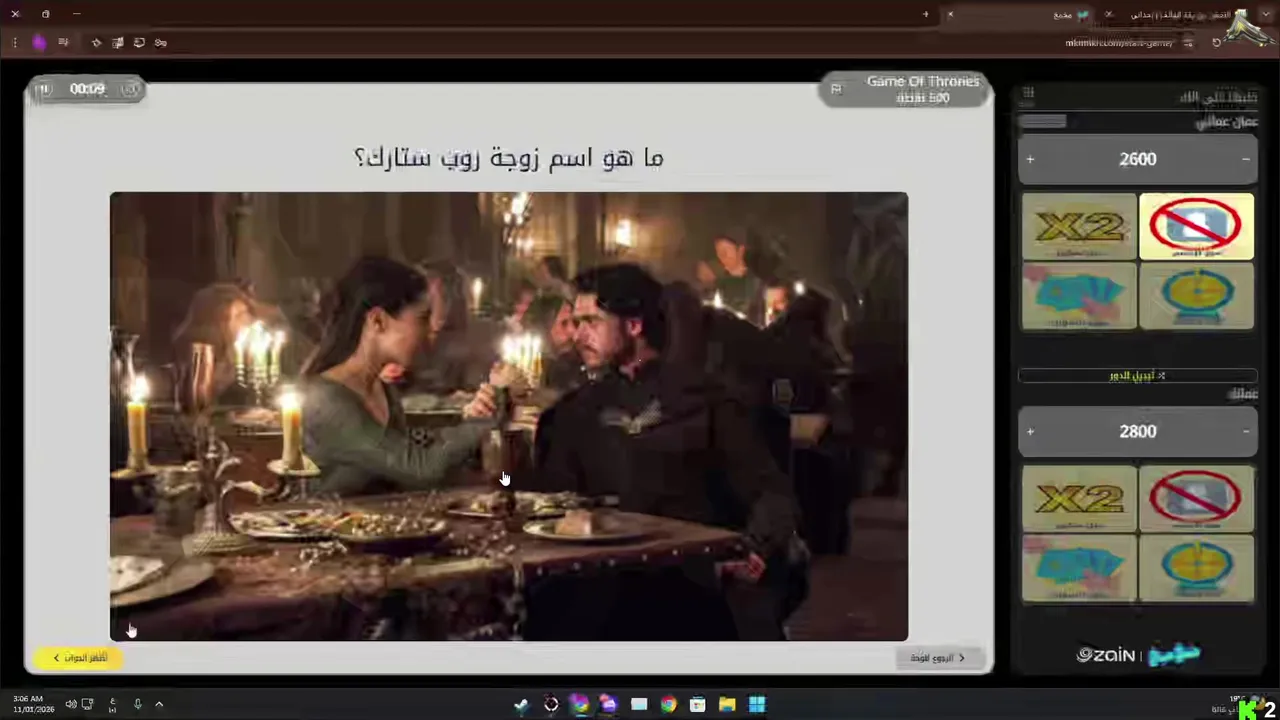Add points to the 2800 team score
1280x720 pixels.
[x=1030, y=431]
